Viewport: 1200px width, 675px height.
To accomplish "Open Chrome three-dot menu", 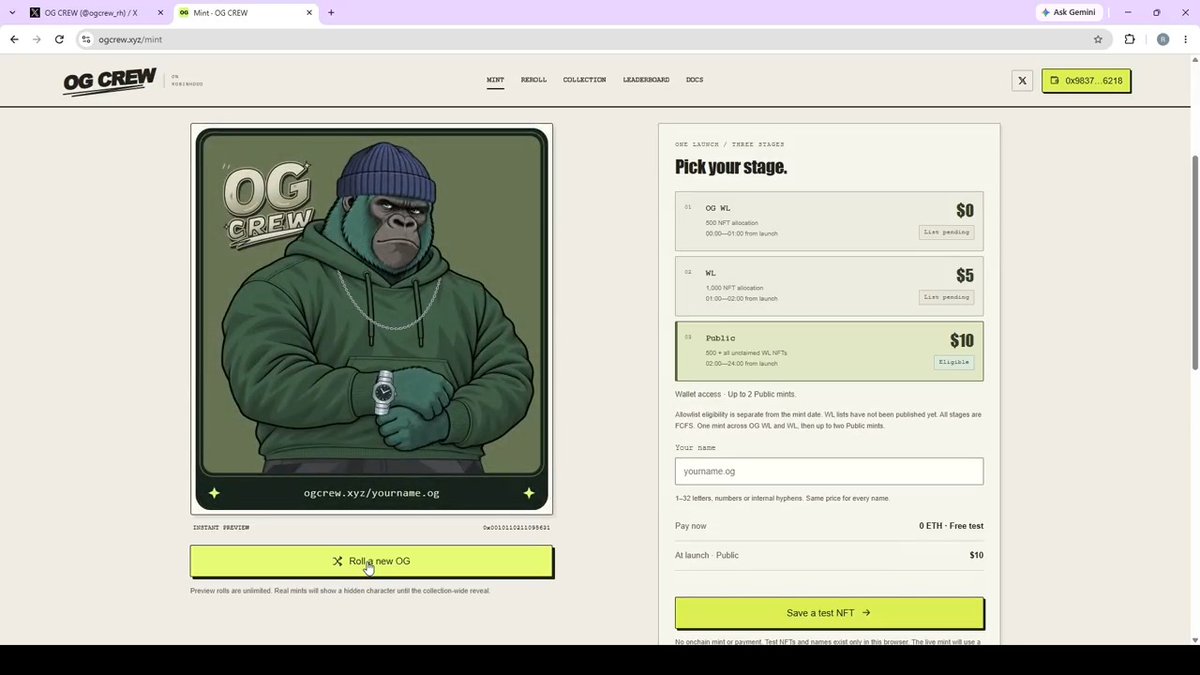I will click(x=1187, y=39).
